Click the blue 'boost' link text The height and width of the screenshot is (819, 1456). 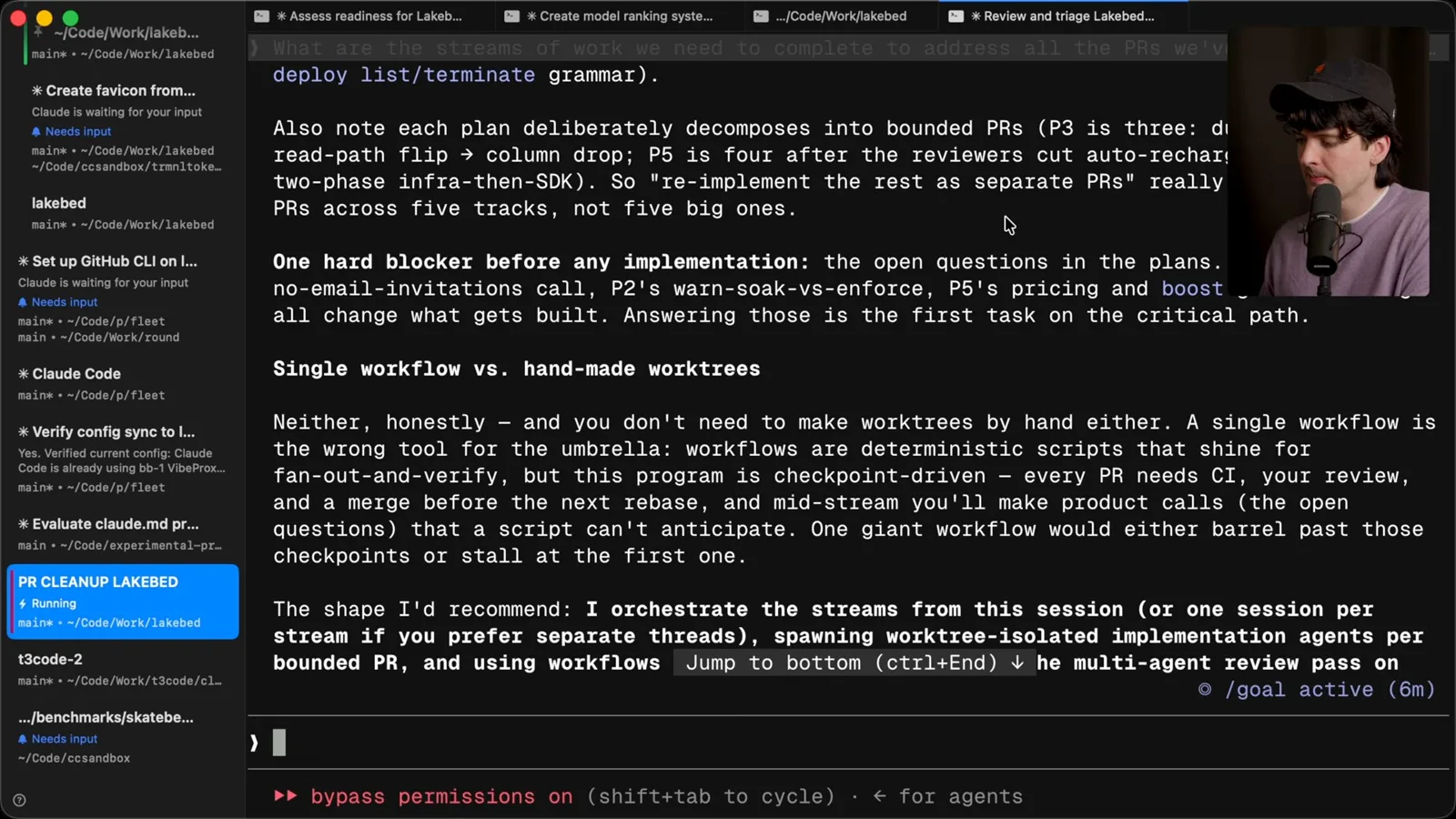coord(1192,288)
